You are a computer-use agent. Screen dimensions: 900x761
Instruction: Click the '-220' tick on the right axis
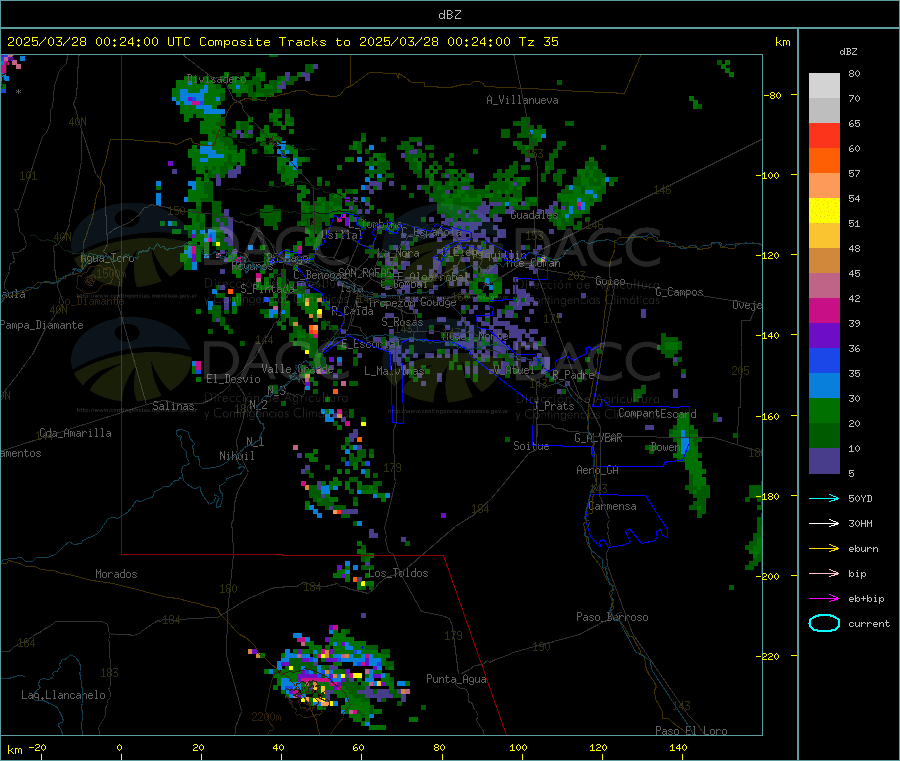pos(770,657)
